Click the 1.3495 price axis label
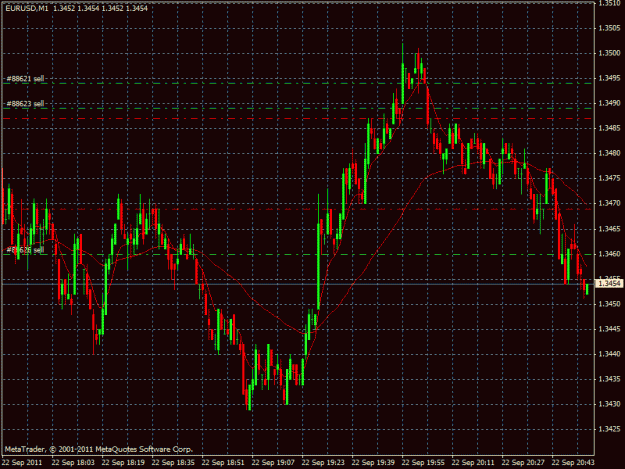 (609, 78)
